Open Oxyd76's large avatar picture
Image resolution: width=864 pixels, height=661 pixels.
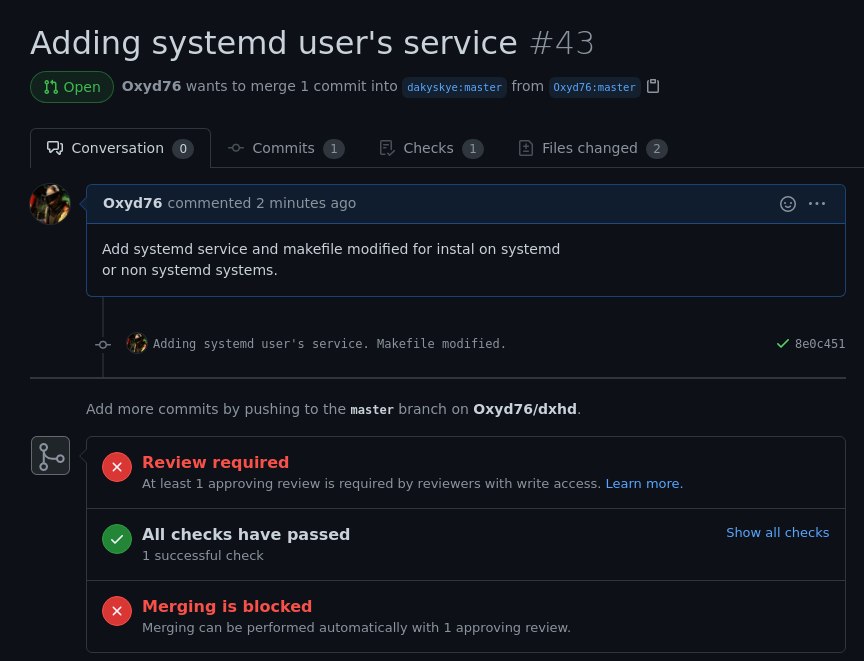[x=50, y=204]
